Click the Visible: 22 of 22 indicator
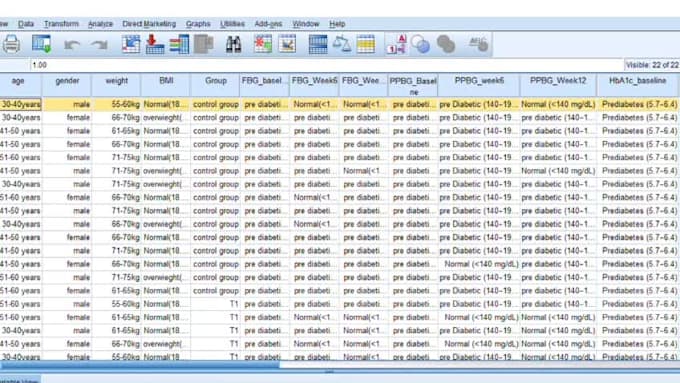Image resolution: width=680 pixels, height=383 pixels. coord(652,65)
